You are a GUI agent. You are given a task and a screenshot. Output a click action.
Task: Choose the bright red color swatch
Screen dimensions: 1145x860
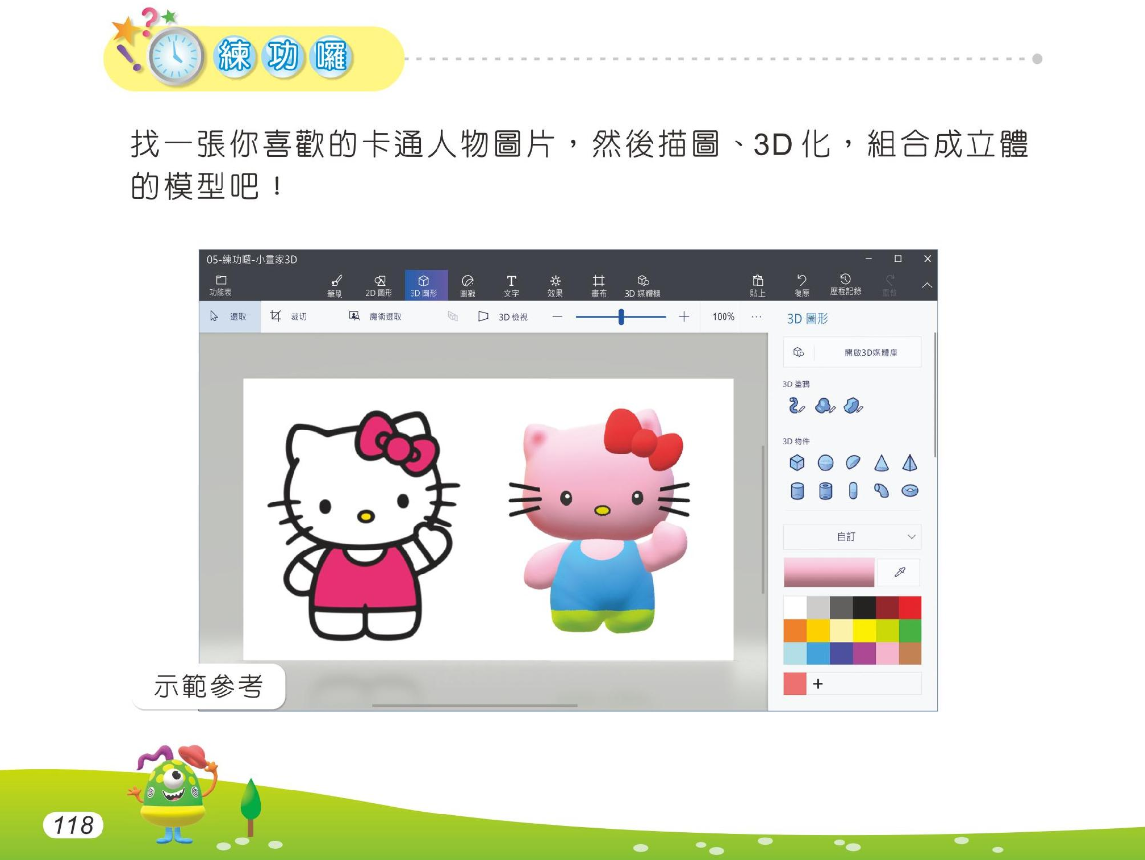[x=910, y=607]
